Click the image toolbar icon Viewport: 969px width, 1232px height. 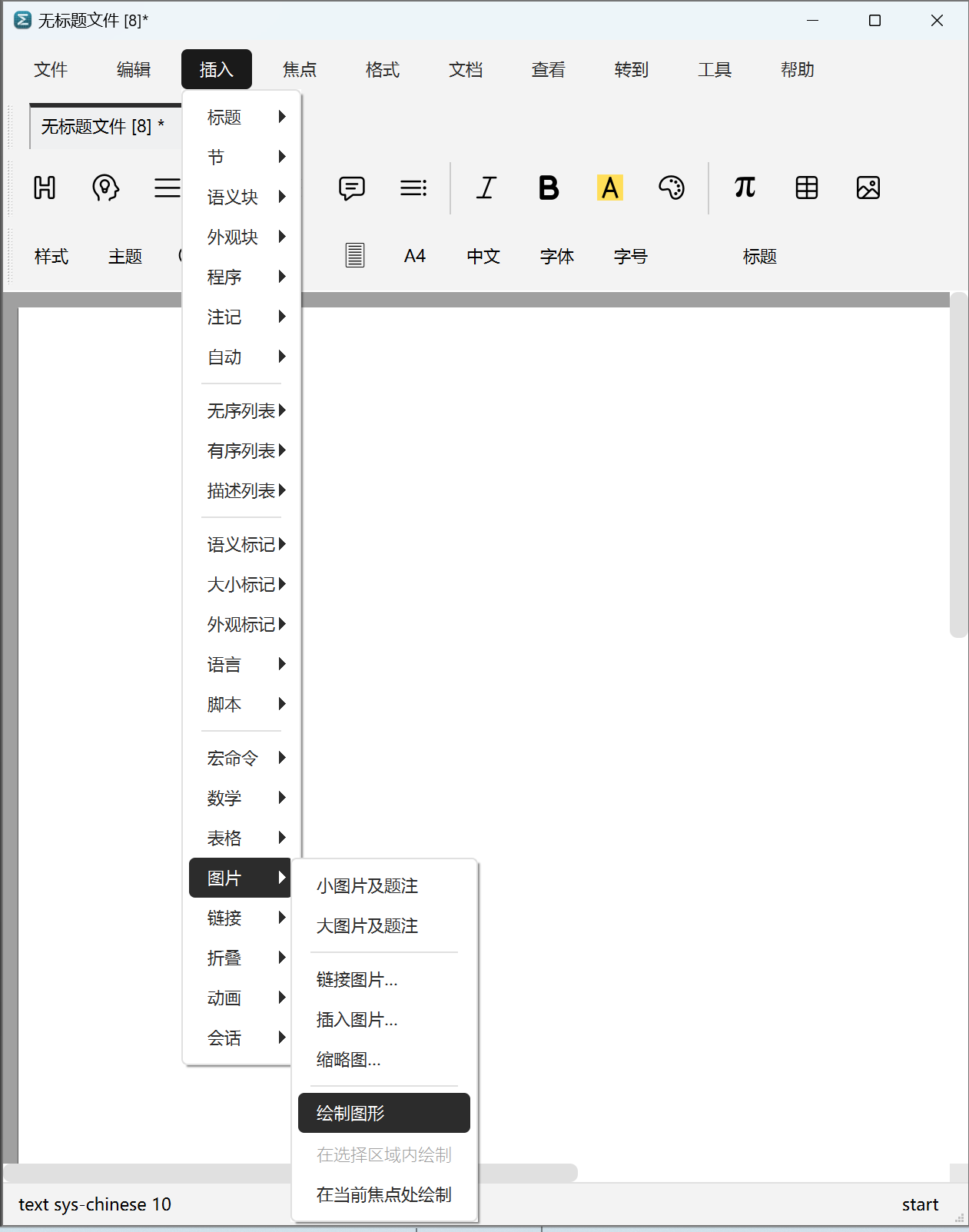tap(868, 188)
